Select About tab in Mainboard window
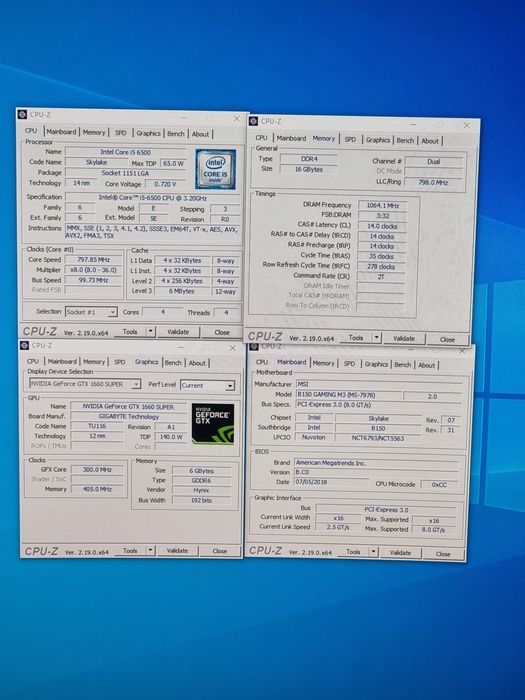This screenshot has width=525, height=700. (x=426, y=365)
